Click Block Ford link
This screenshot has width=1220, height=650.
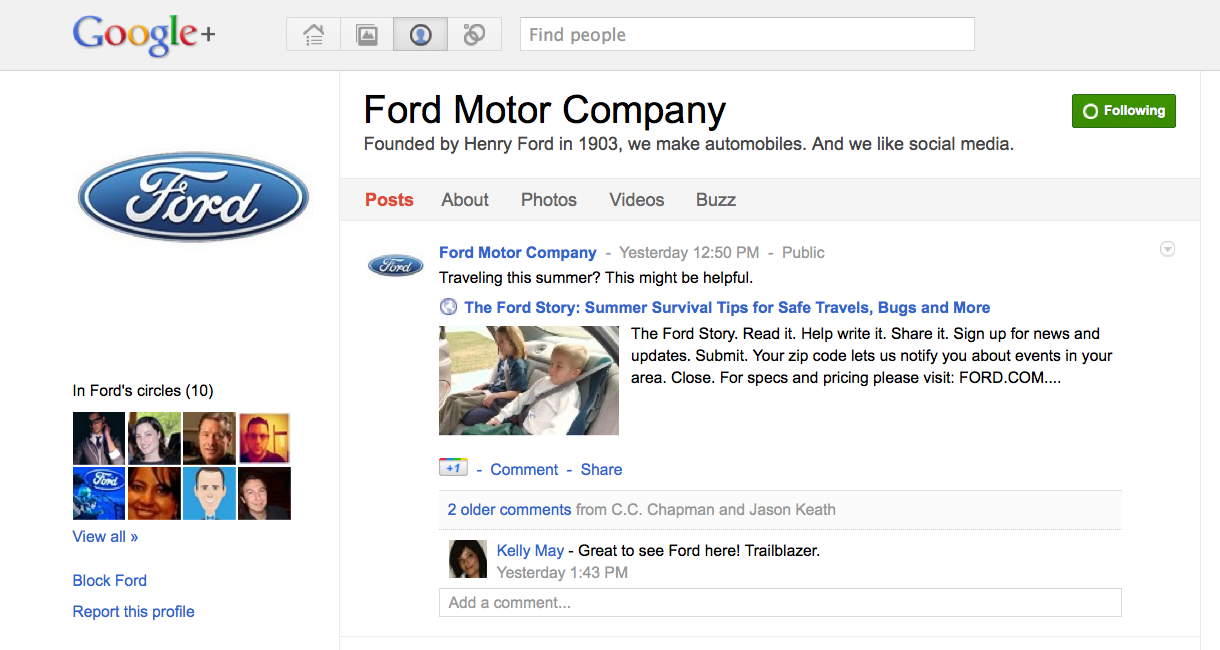pyautogui.click(x=109, y=580)
